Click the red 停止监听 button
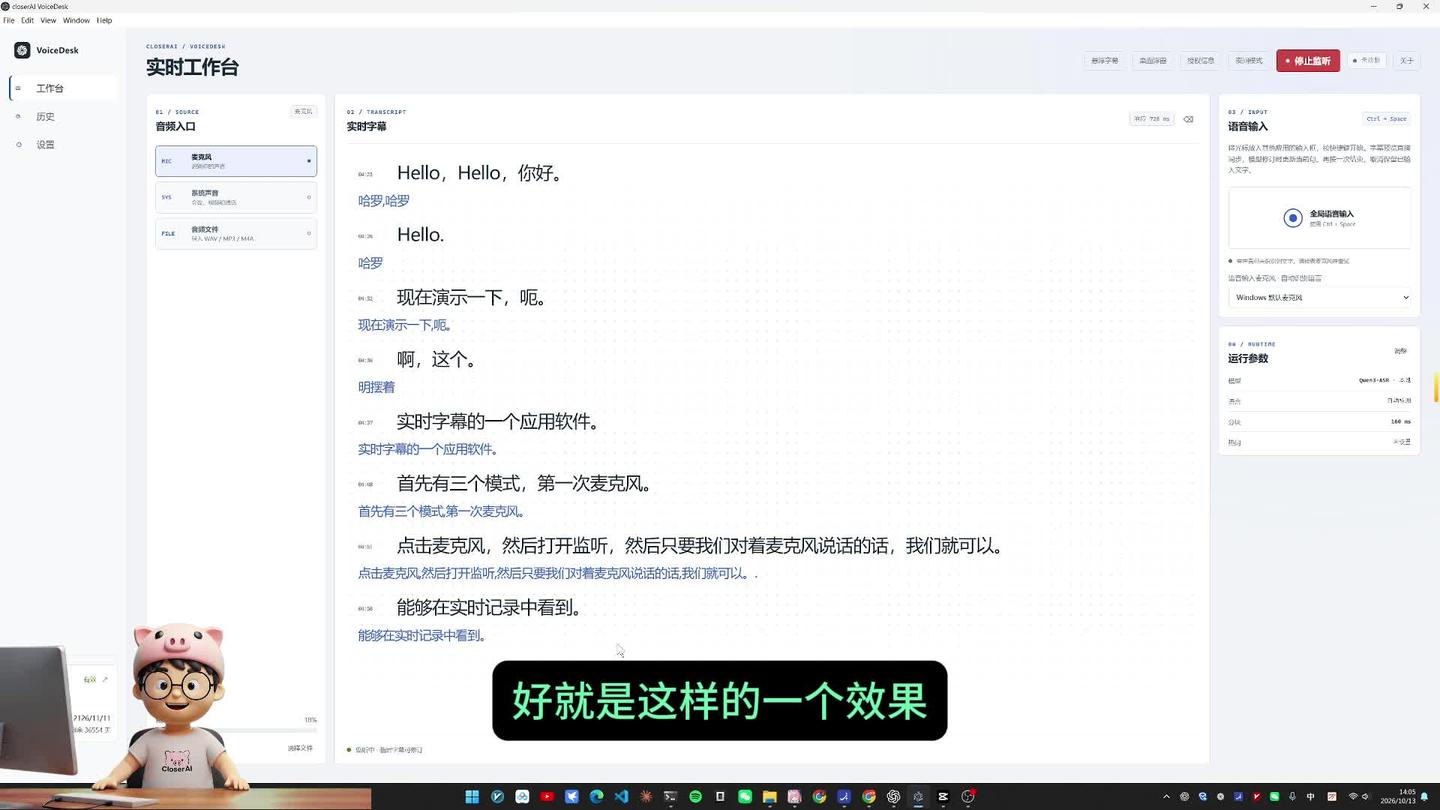1440x810 pixels. pos(1308,61)
